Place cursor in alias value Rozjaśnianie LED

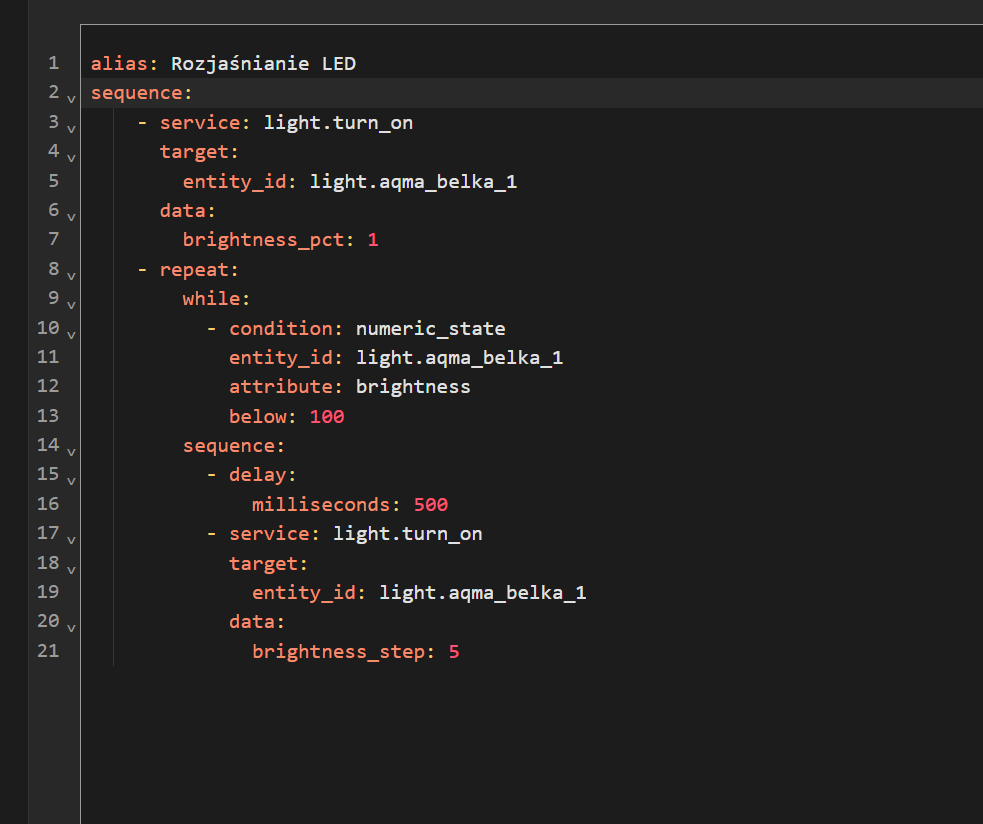[263, 64]
